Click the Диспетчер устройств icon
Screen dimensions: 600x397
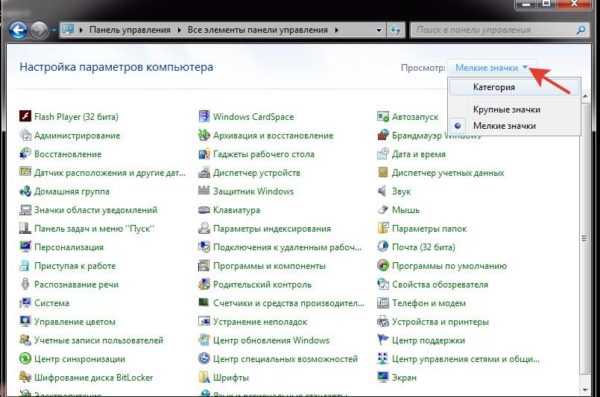[x=204, y=173]
